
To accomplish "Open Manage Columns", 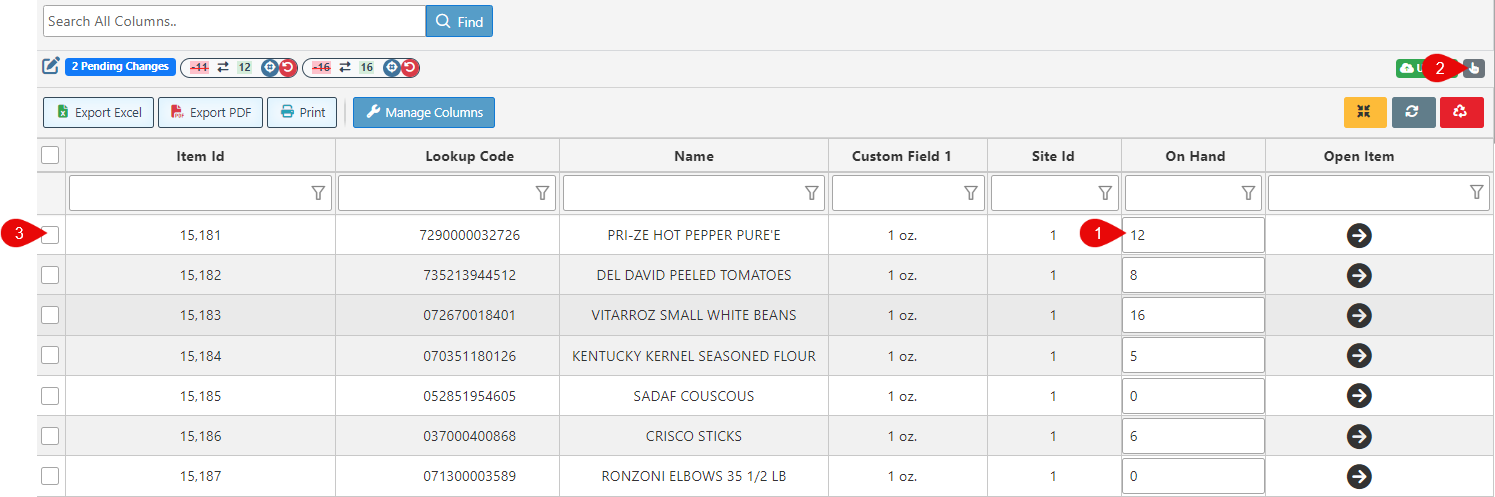I will pos(423,112).
